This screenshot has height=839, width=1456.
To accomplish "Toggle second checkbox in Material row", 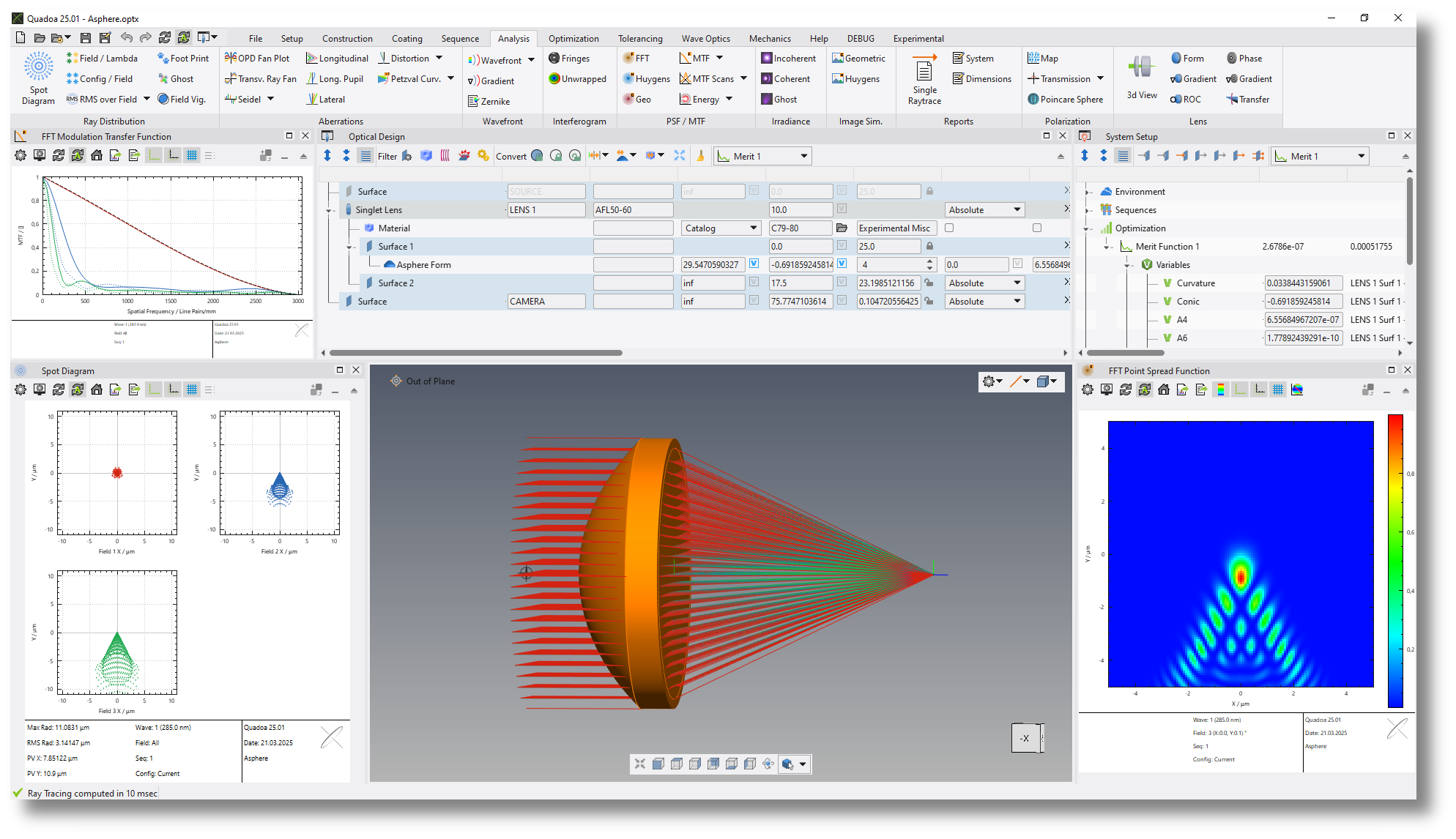I will click(x=1037, y=228).
